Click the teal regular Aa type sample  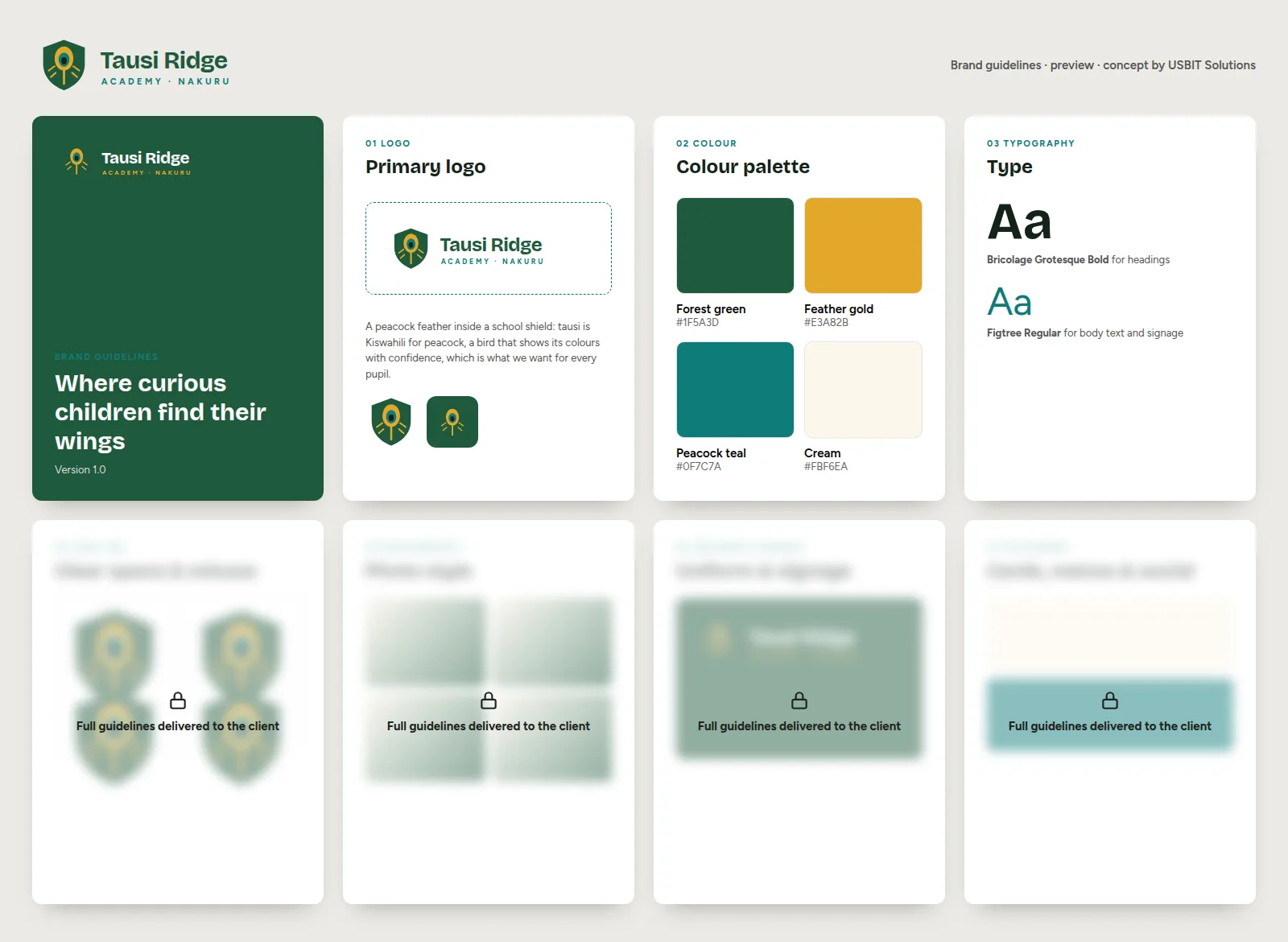pyautogui.click(x=1009, y=303)
